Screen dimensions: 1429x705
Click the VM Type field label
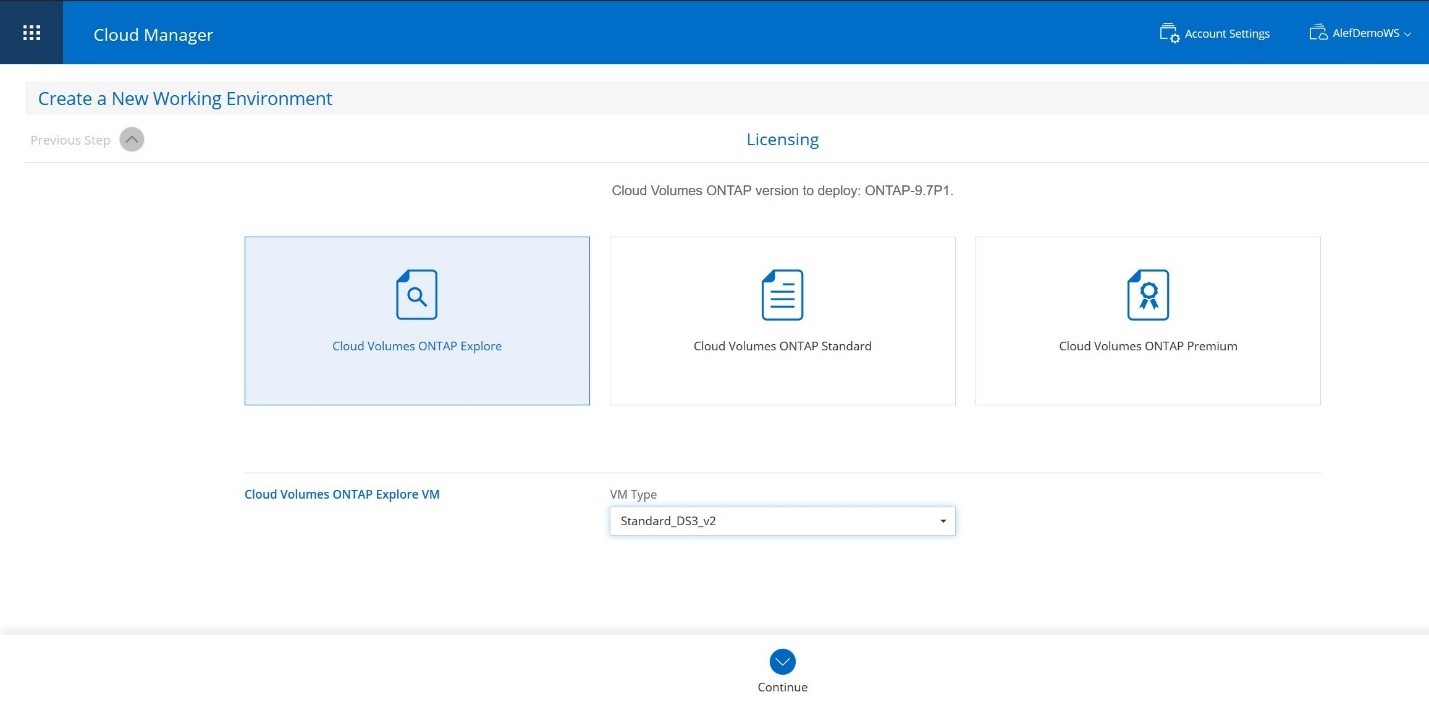(633, 494)
